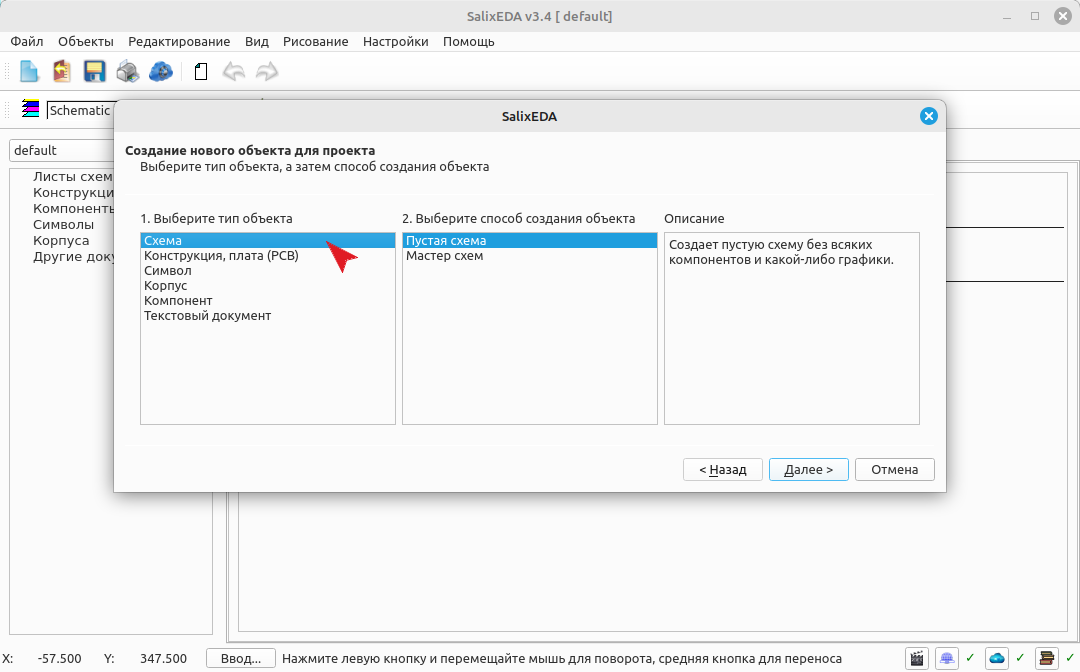This screenshot has width=1080, height=672.
Task: Select Другие документы tree item
Action: [x=72, y=257]
